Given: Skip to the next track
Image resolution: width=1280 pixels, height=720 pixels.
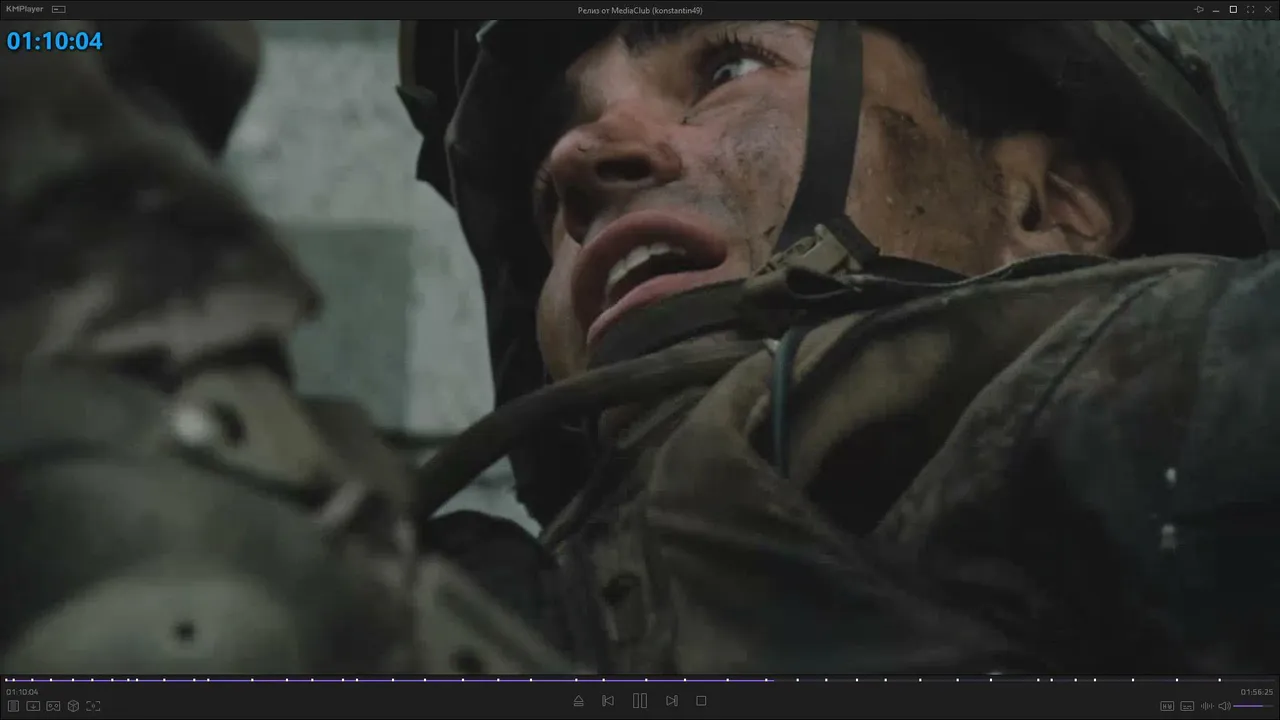Looking at the screenshot, I should tap(672, 701).
